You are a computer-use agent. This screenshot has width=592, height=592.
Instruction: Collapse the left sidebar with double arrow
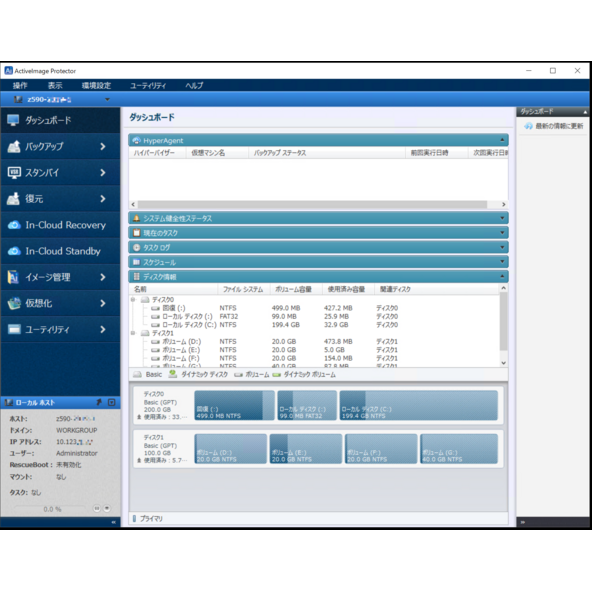pyautogui.click(x=114, y=522)
